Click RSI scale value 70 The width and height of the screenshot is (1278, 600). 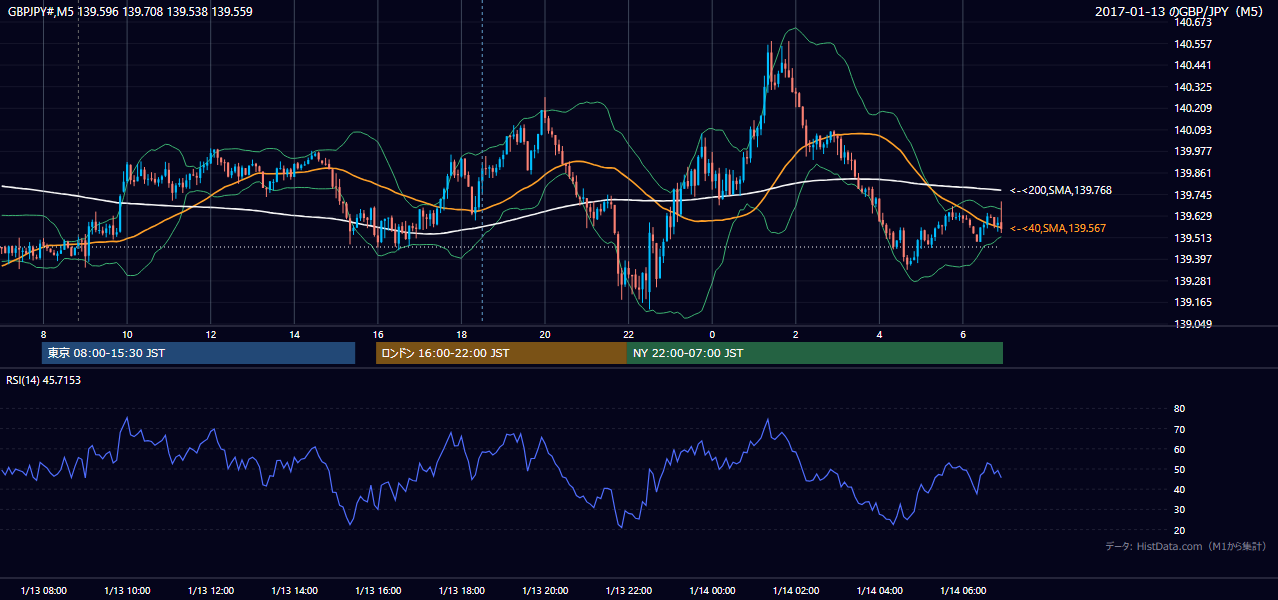[x=1180, y=429]
